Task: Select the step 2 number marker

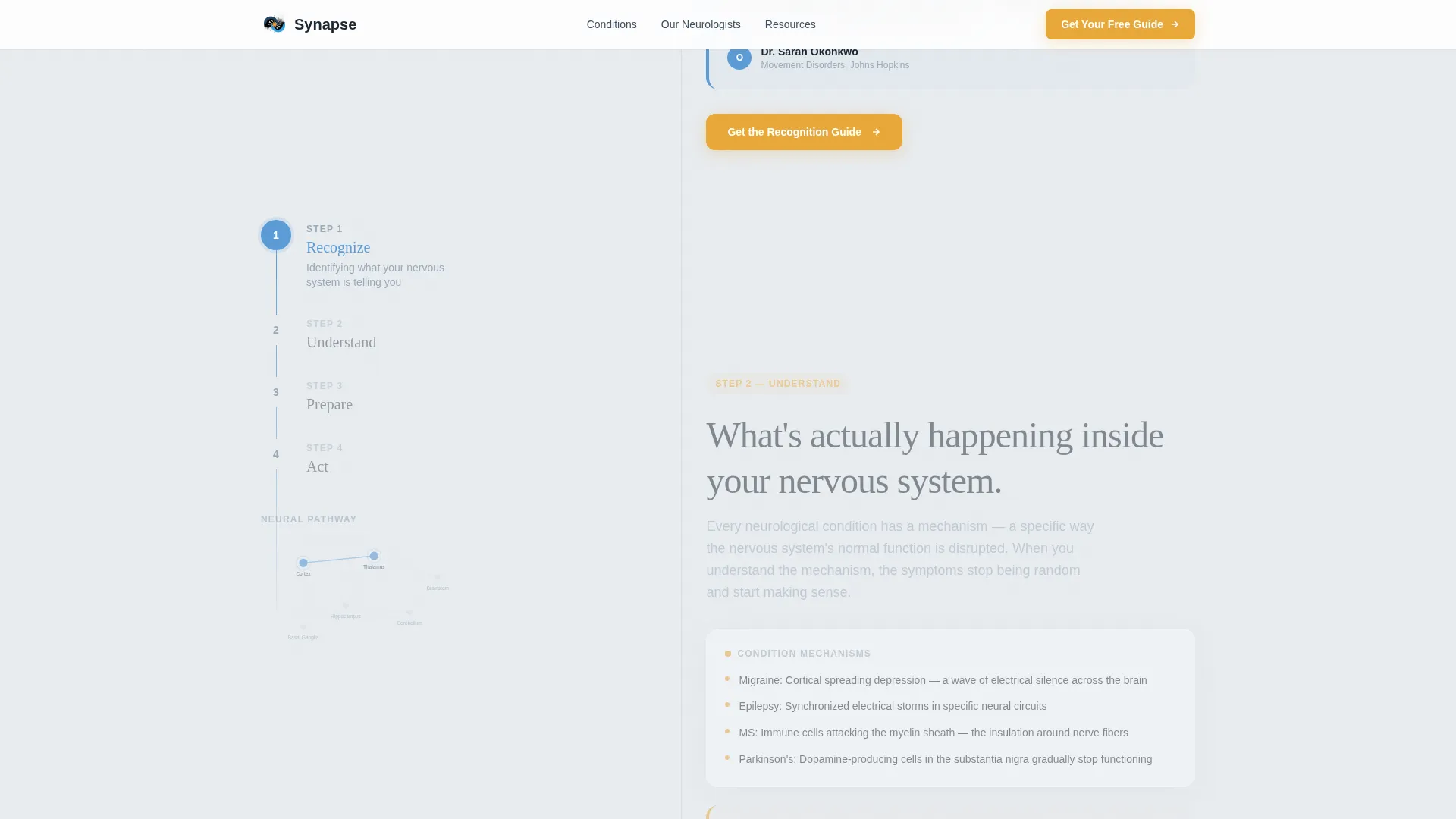Action: coord(276,330)
